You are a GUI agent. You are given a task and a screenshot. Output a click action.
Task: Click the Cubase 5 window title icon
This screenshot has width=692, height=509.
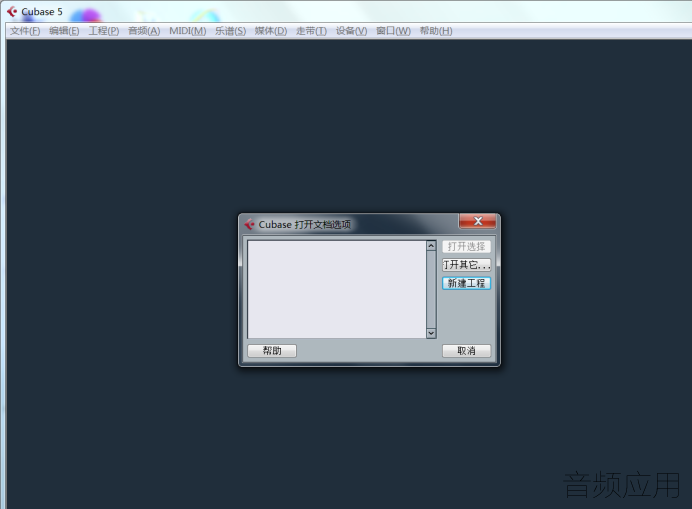point(12,11)
